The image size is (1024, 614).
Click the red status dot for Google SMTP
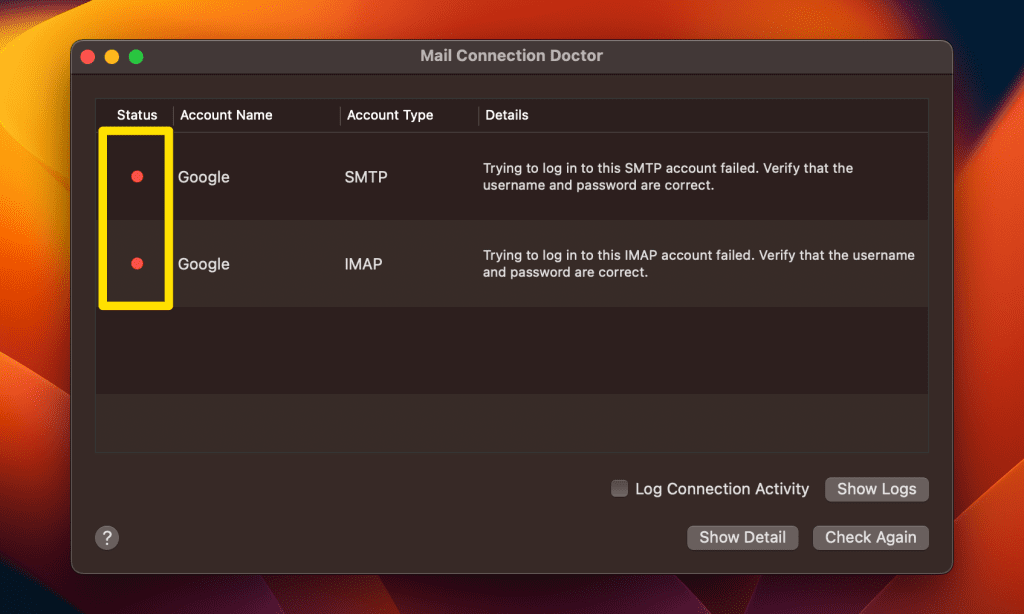pyautogui.click(x=137, y=177)
